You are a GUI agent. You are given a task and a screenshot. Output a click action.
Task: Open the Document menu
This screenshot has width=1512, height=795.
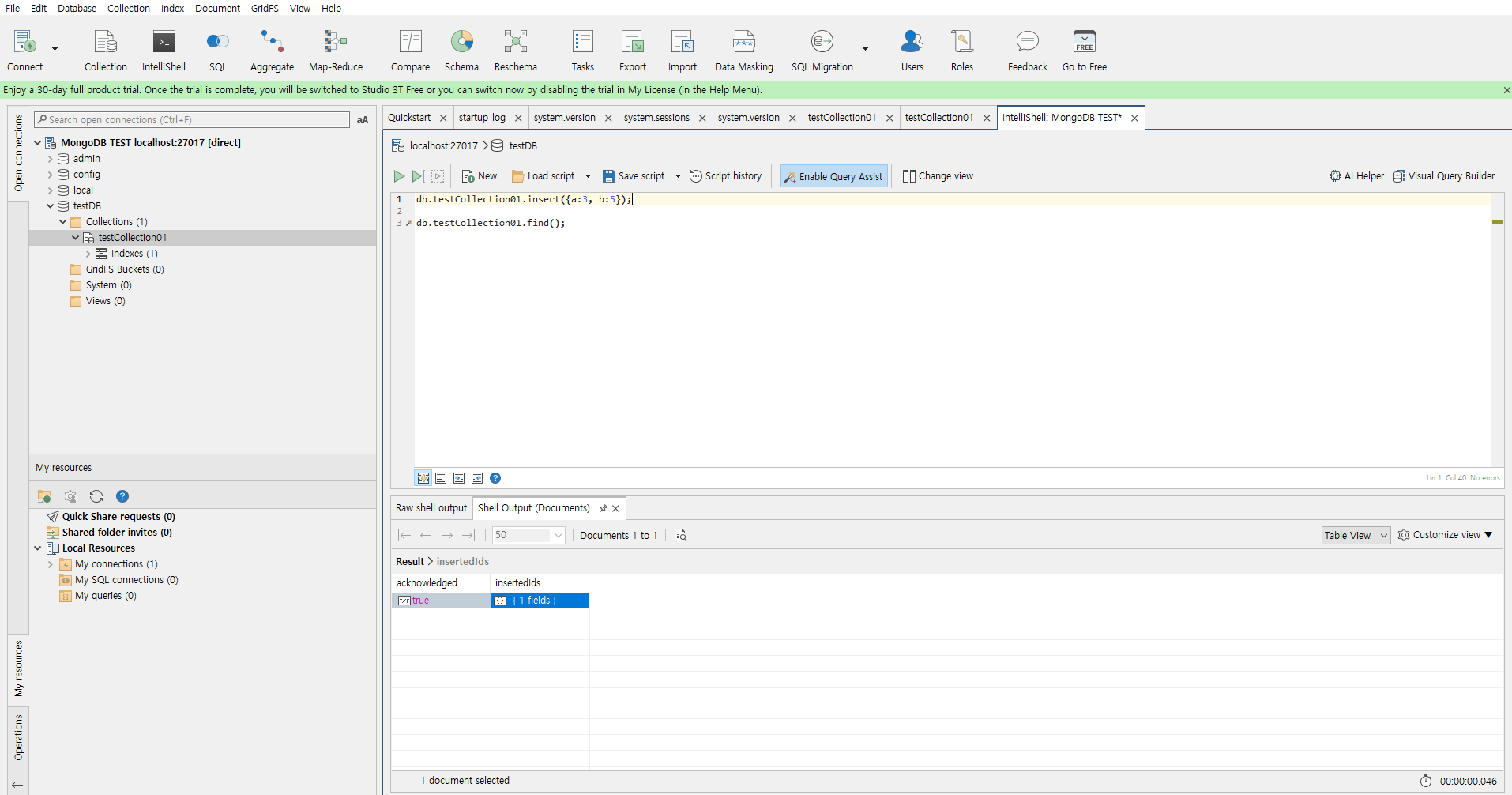coord(217,8)
